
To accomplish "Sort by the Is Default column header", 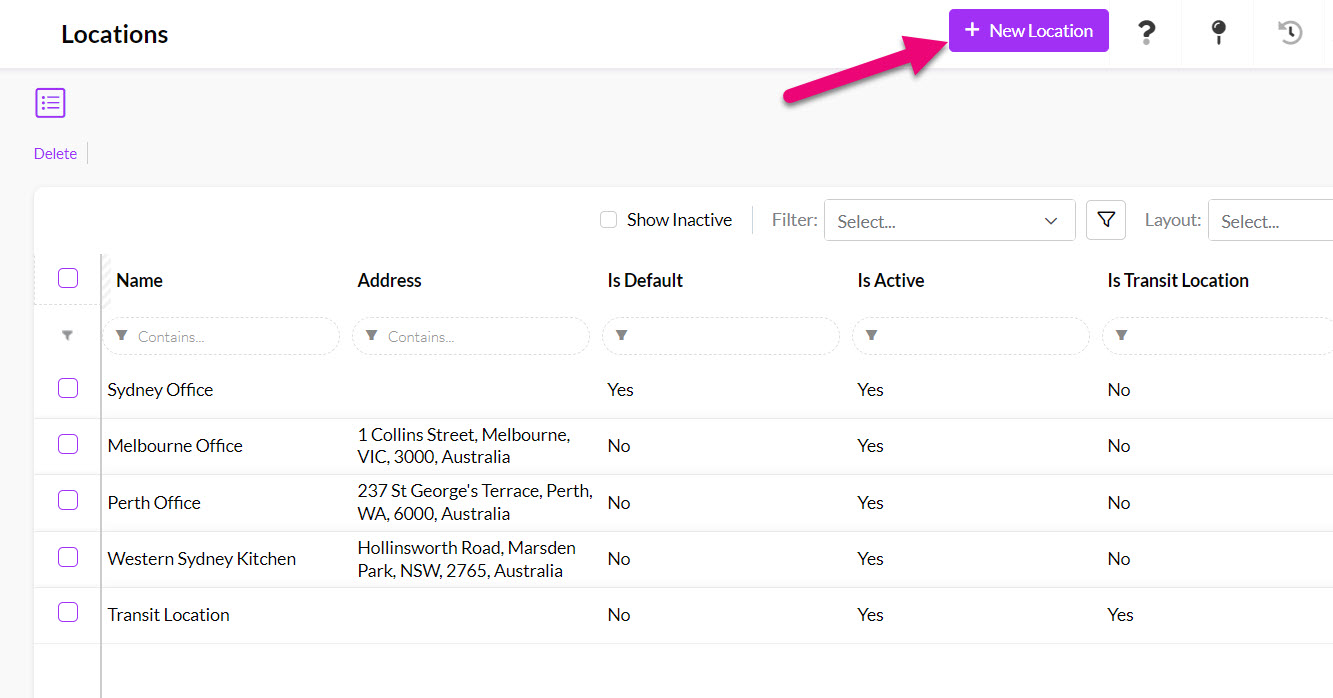I will pos(645,281).
